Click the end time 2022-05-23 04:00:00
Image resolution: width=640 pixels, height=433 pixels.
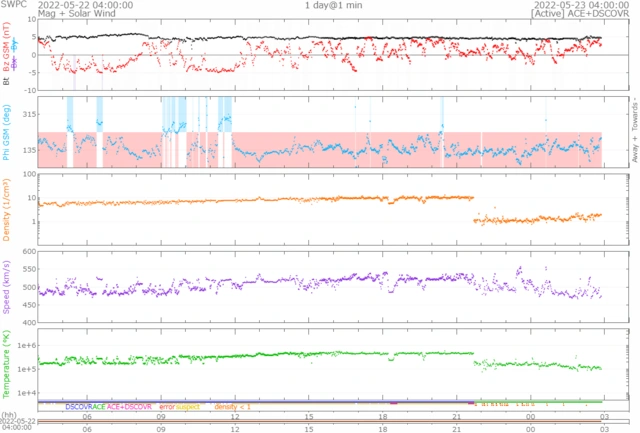point(582,5)
